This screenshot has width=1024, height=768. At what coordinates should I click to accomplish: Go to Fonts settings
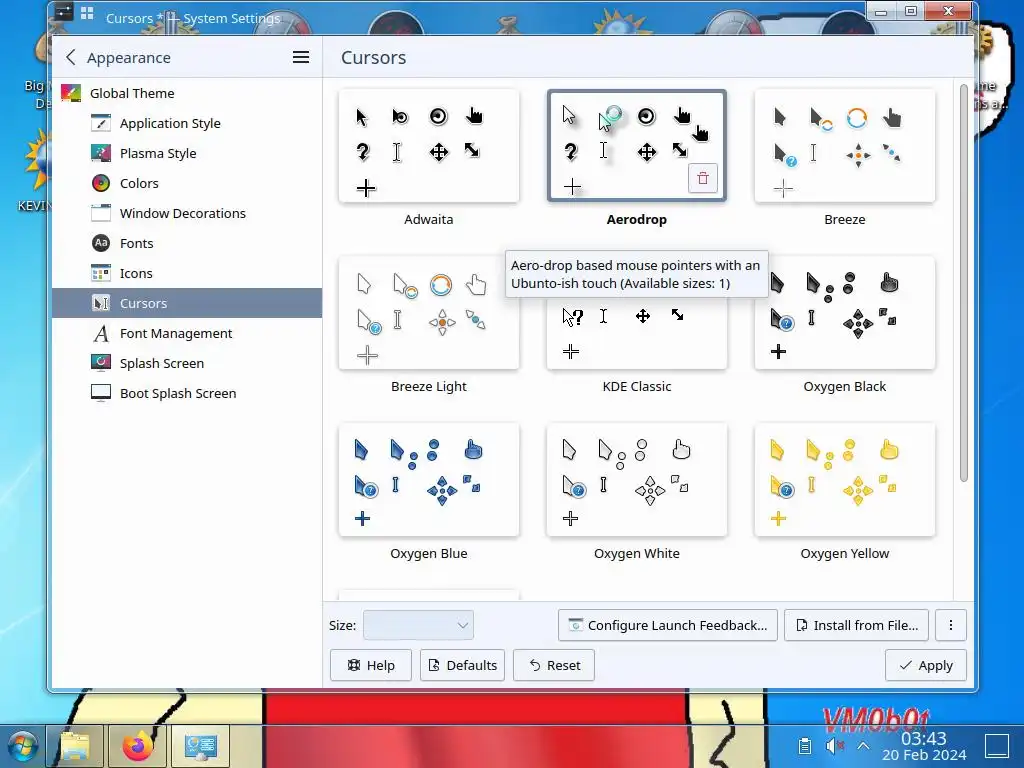click(187, 244)
